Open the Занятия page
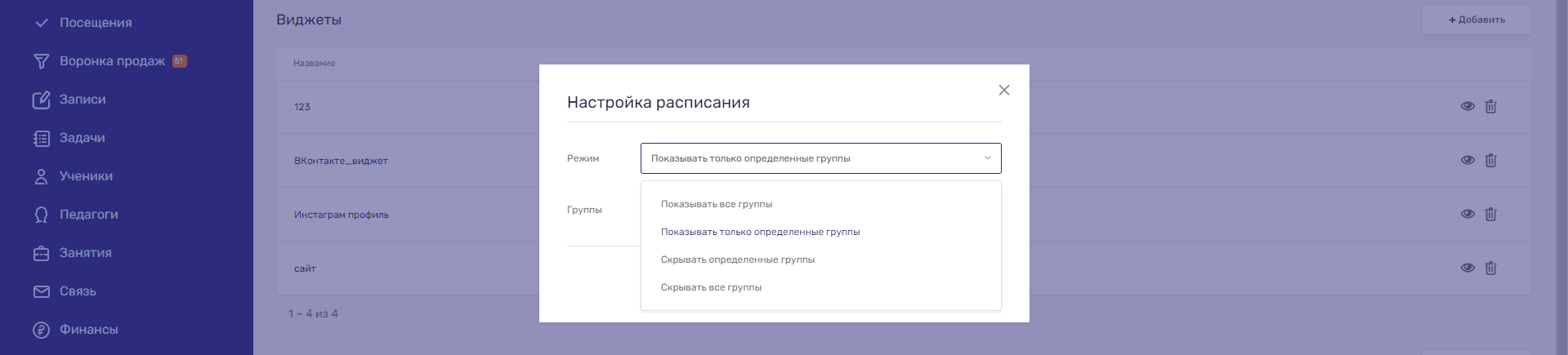This screenshot has width=1568, height=355. (85, 253)
